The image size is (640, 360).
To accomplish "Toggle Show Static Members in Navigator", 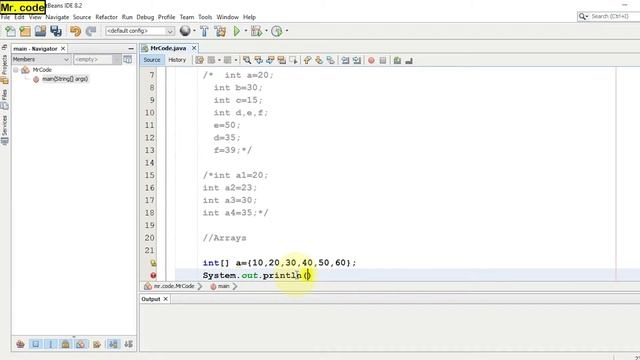I will tap(51, 344).
